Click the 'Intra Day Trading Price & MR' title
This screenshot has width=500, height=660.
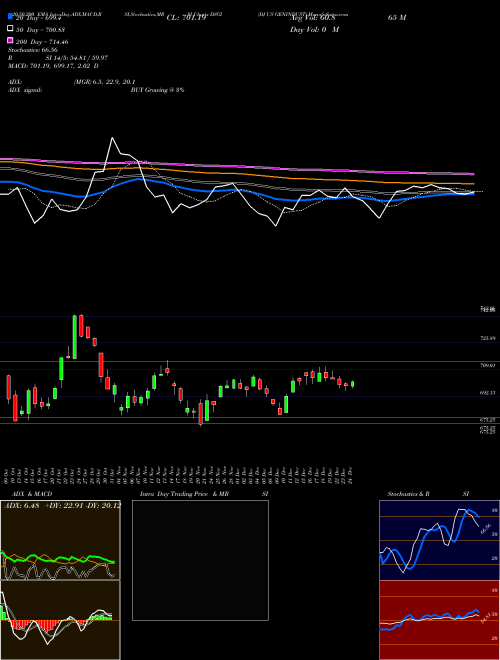click(x=184, y=494)
